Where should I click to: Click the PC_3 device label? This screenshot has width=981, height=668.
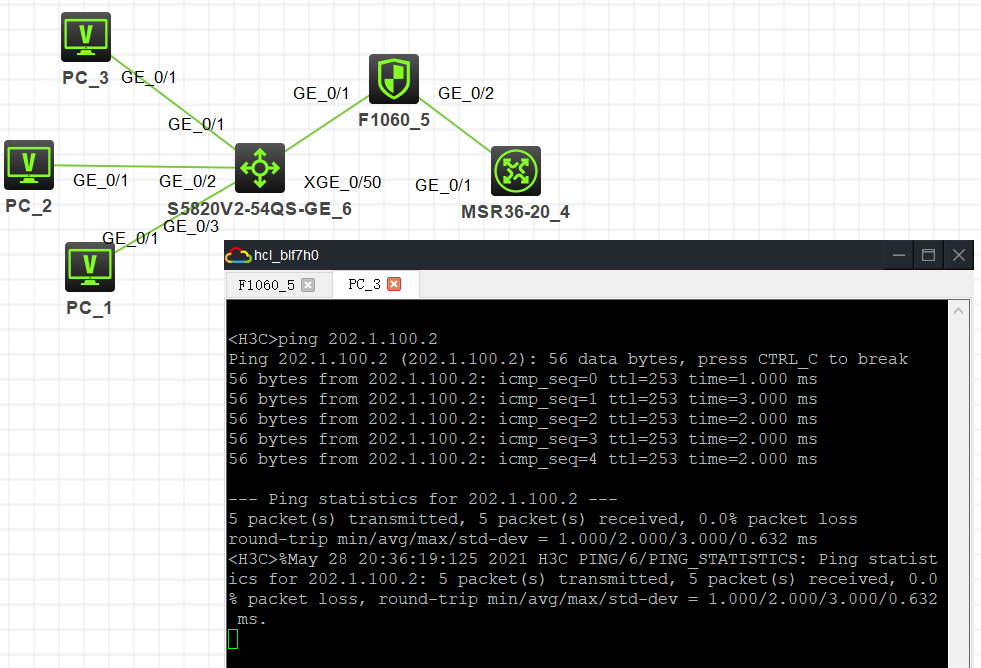coord(86,78)
